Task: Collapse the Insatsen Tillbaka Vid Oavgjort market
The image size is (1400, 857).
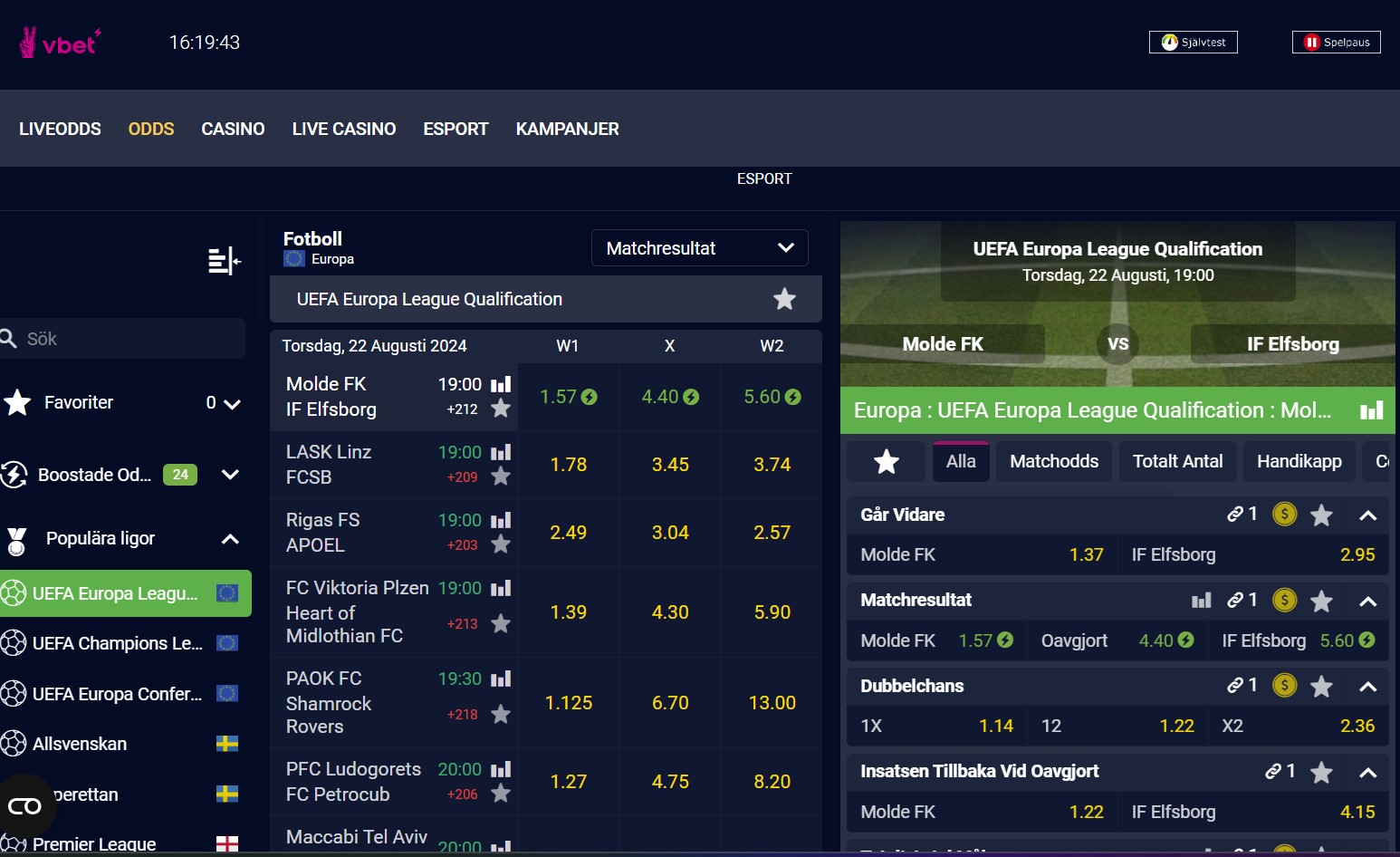Action: point(1367,772)
